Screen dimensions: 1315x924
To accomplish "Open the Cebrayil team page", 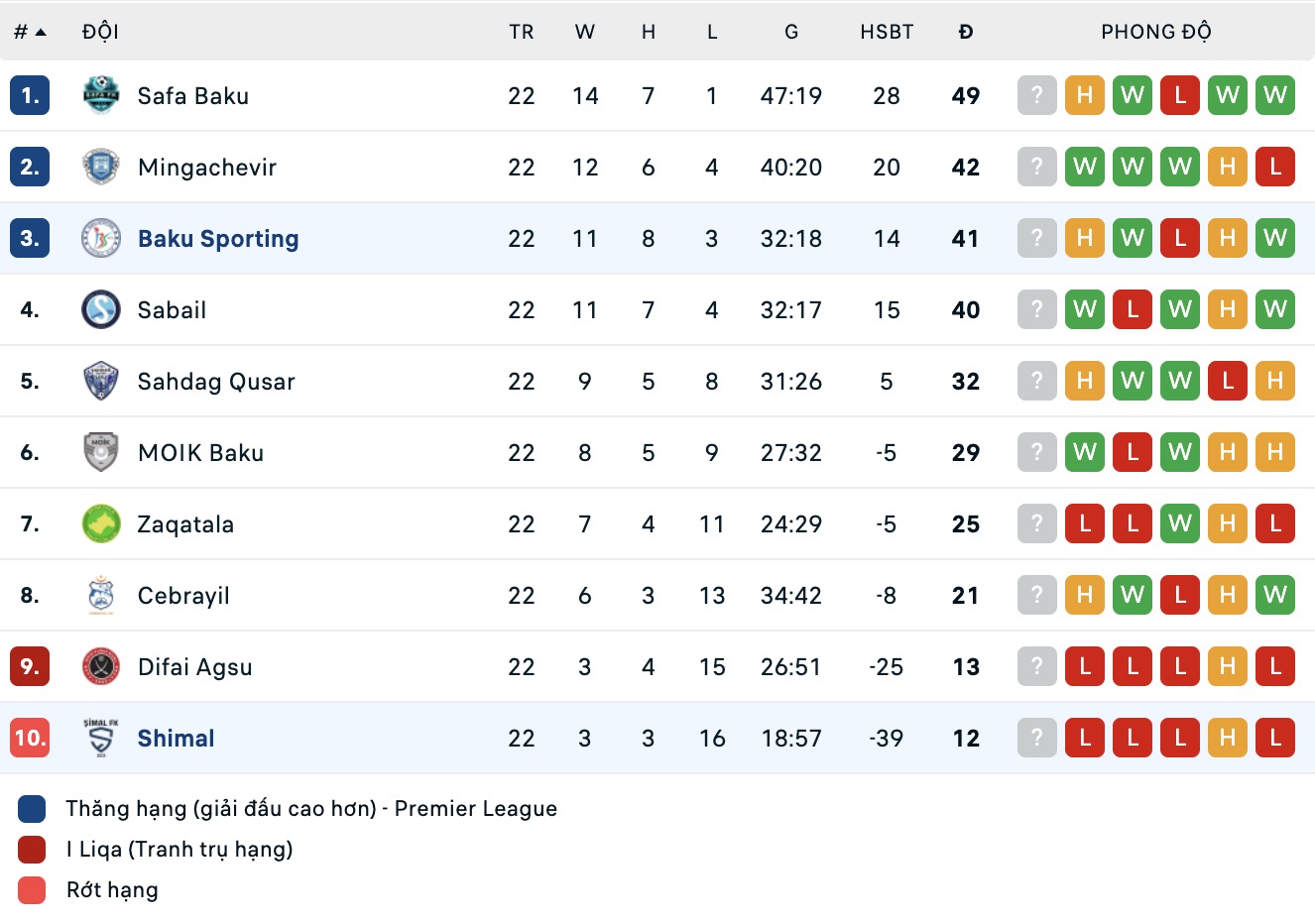I will pyautogui.click(x=183, y=596).
